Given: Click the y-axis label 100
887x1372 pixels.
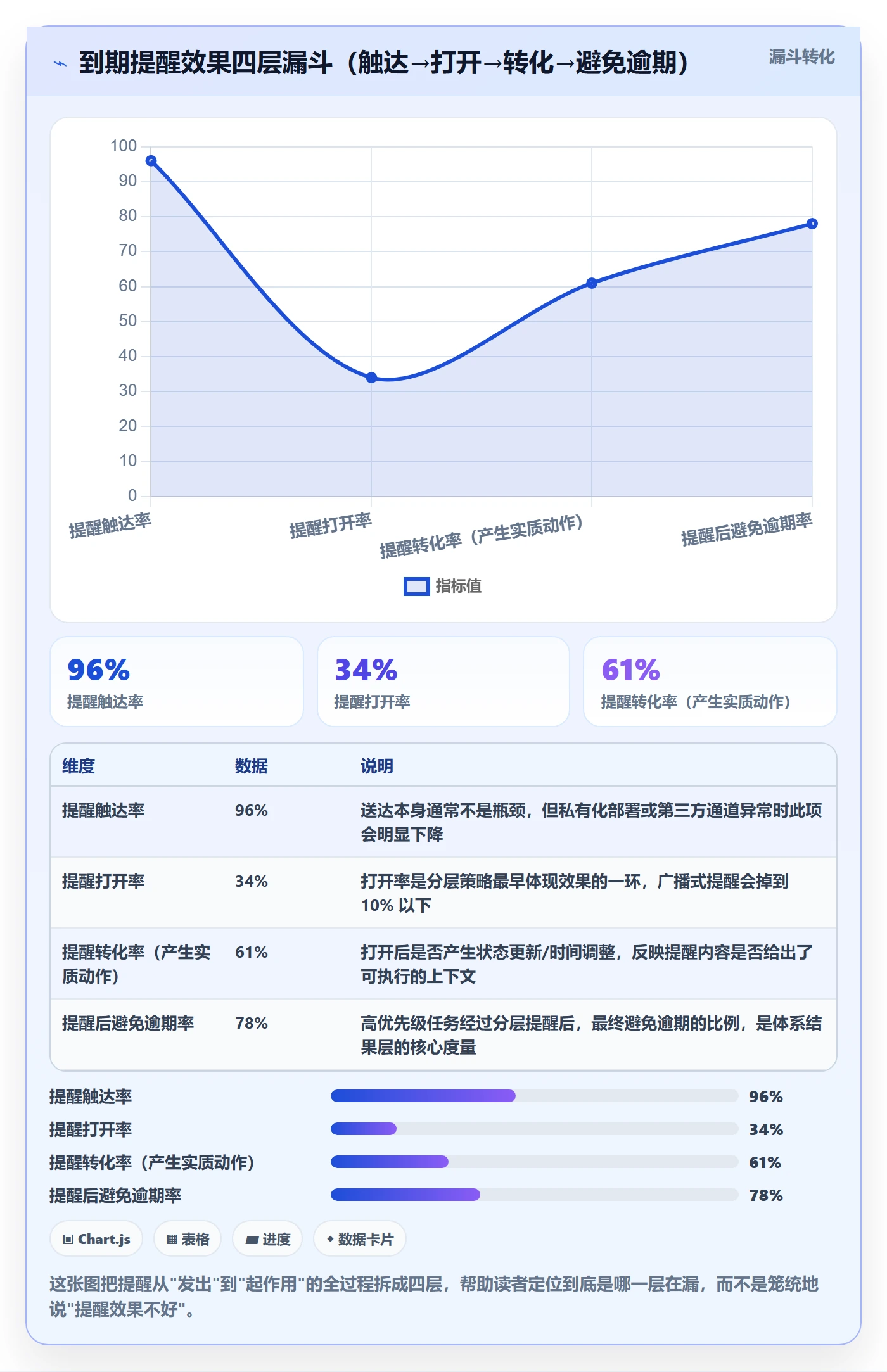Looking at the screenshot, I should [124, 146].
